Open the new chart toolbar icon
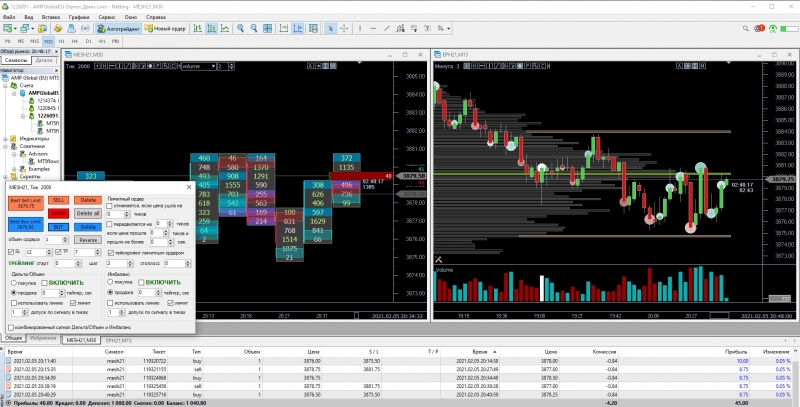 8,29
